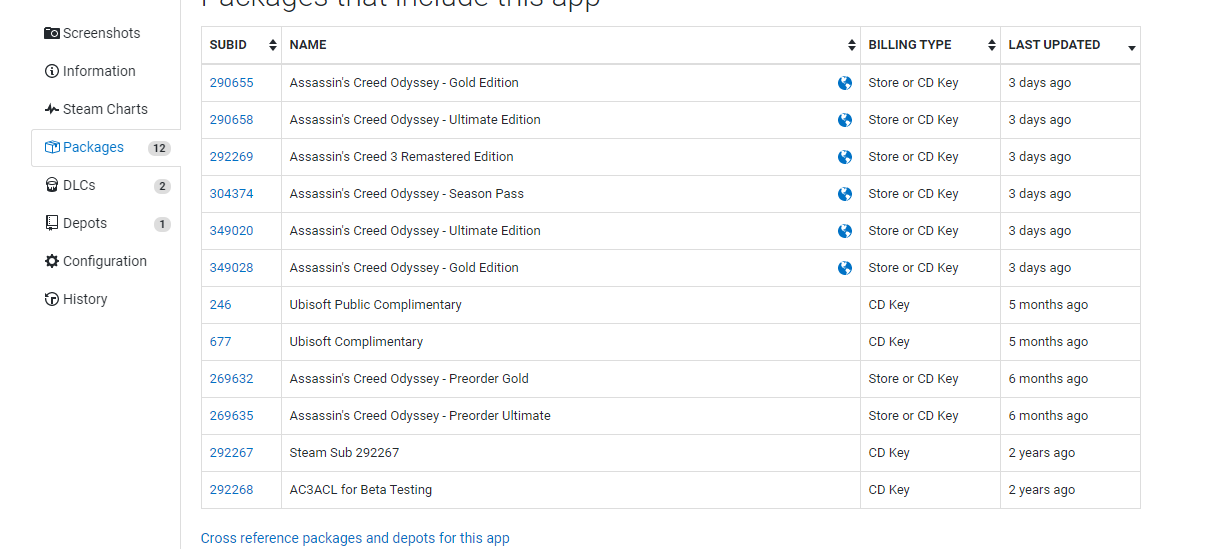This screenshot has height=559, width=1207.
Task: Click 'Assassin's Creed Odyssey - Season Pass' text
Action: tap(407, 194)
